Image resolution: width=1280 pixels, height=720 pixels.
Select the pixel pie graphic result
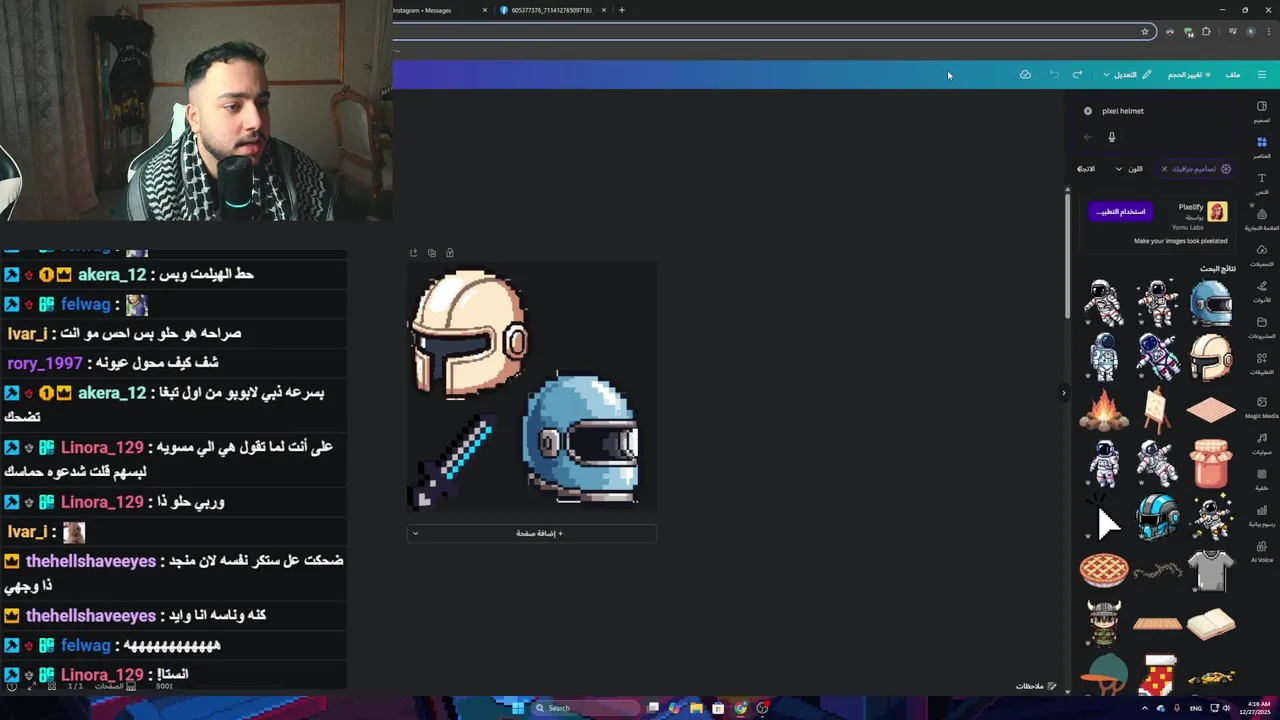pyautogui.click(x=1104, y=570)
